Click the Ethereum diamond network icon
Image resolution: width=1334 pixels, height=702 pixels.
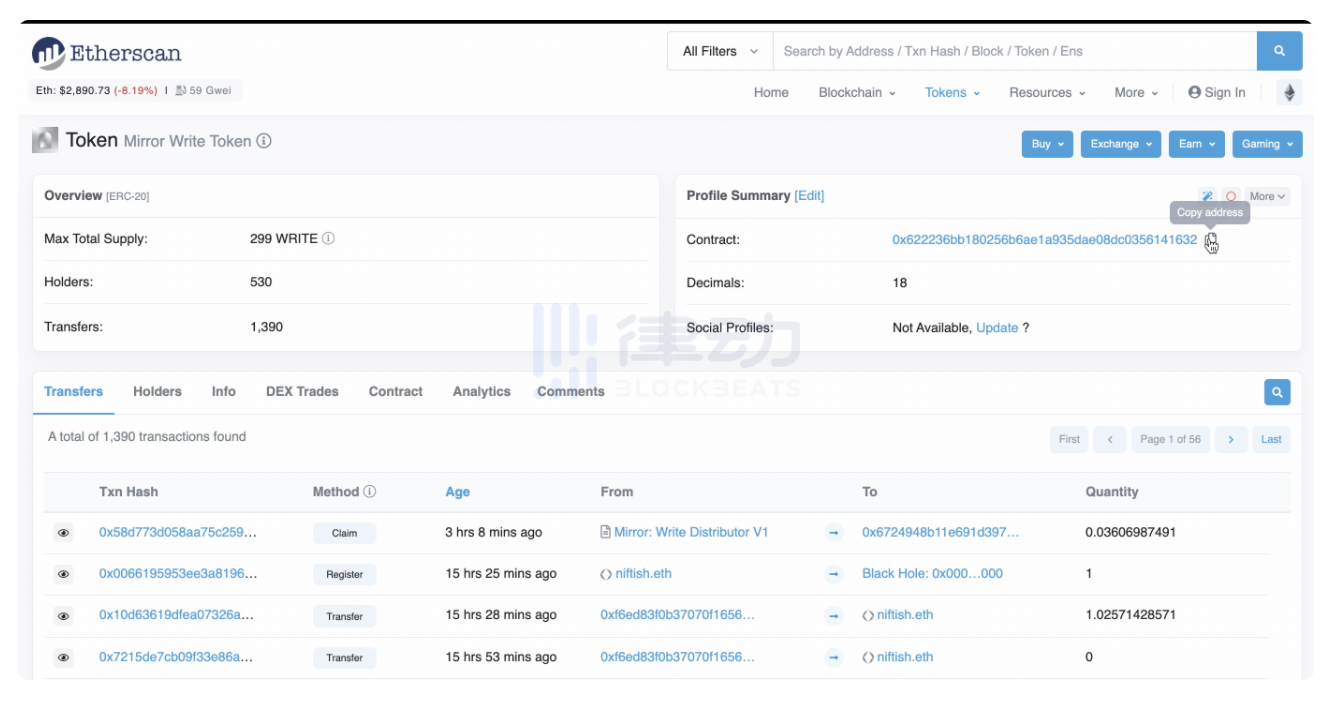coord(1289,93)
